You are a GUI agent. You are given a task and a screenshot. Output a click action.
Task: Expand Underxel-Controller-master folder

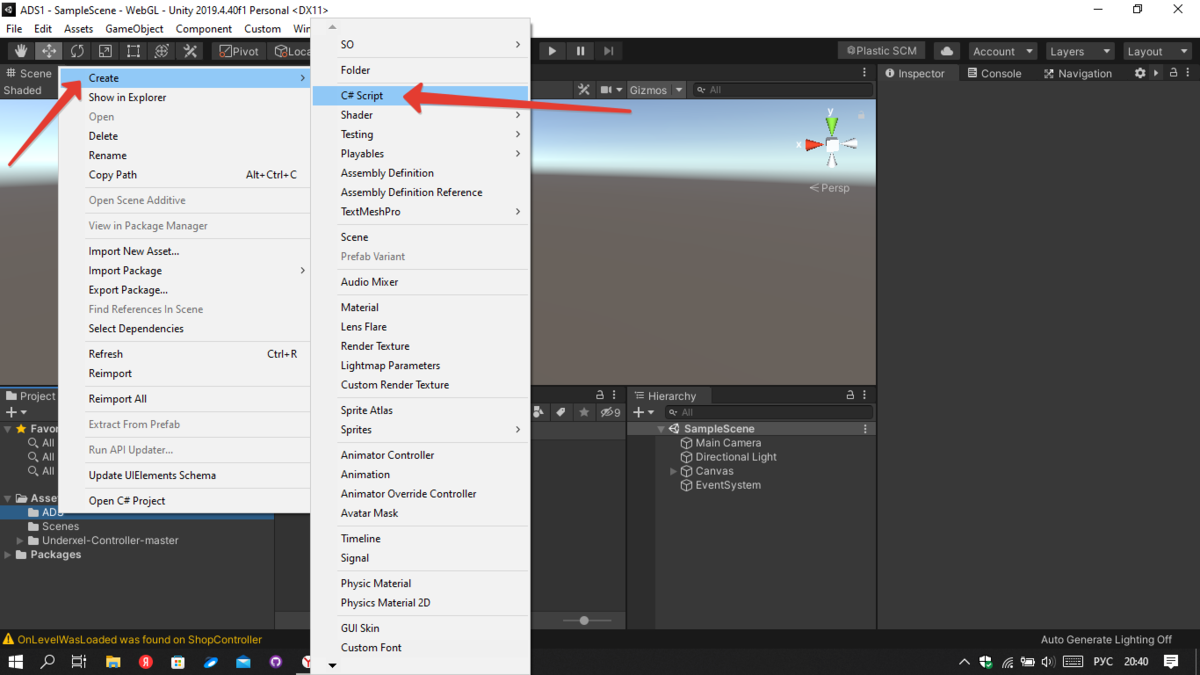[x=20, y=540]
